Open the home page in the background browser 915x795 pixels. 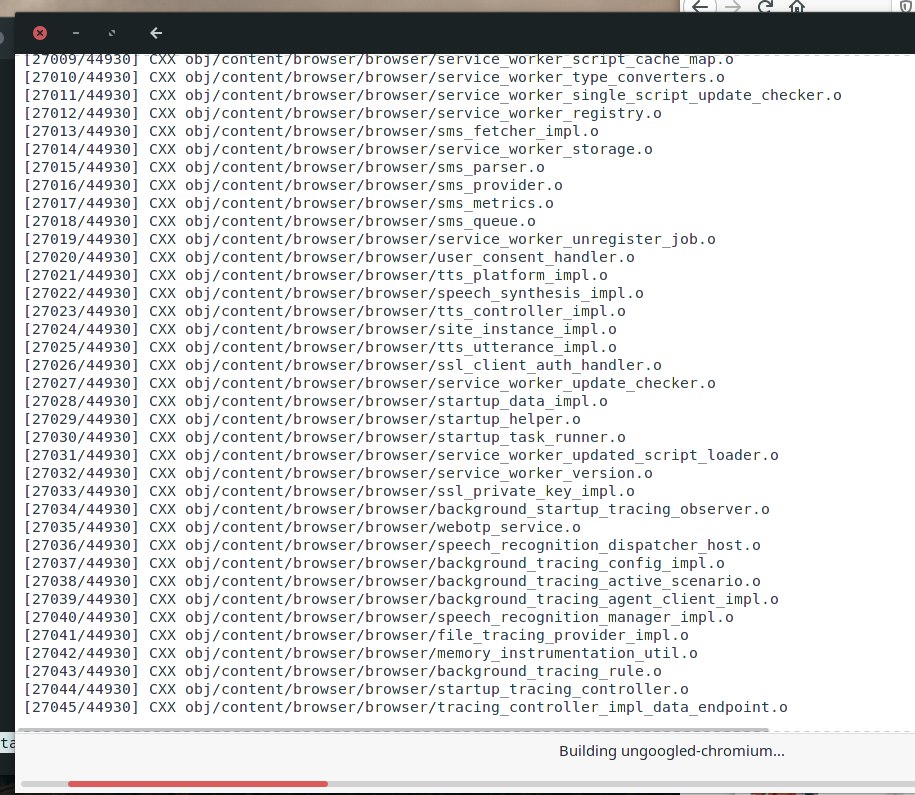coord(797,7)
